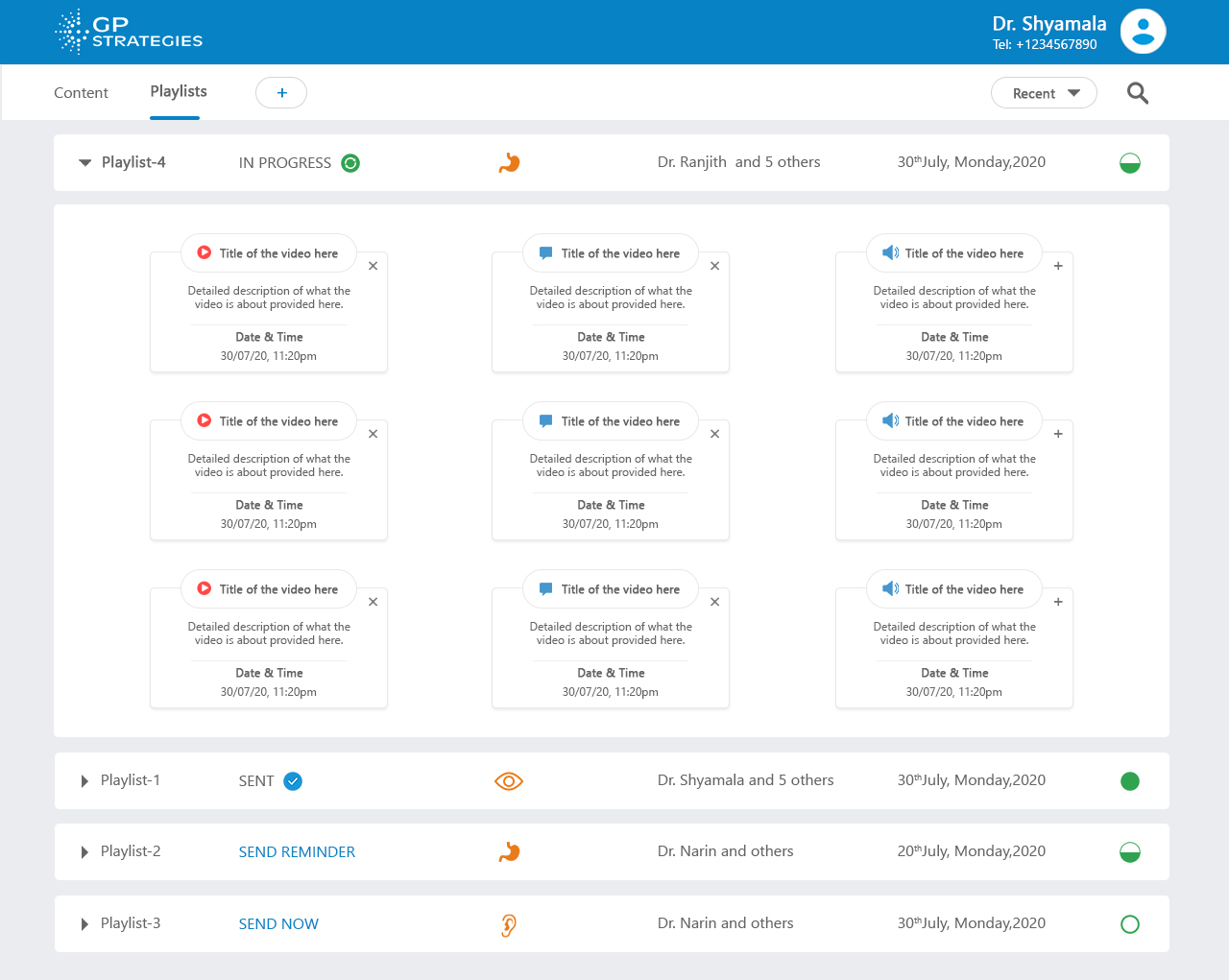Click the plus button to add playlist
1229x980 pixels.
281,93
